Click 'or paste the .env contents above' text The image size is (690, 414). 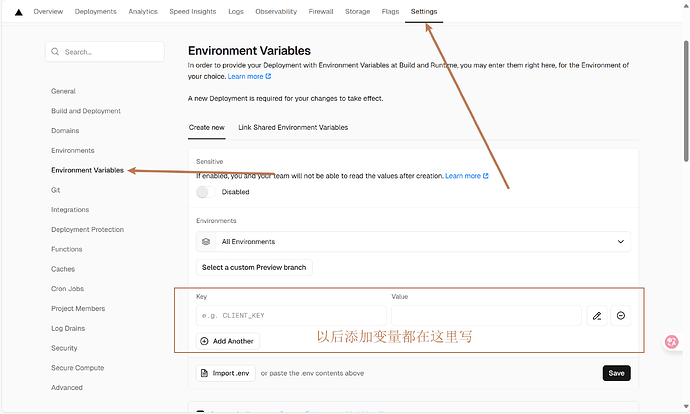coord(312,374)
